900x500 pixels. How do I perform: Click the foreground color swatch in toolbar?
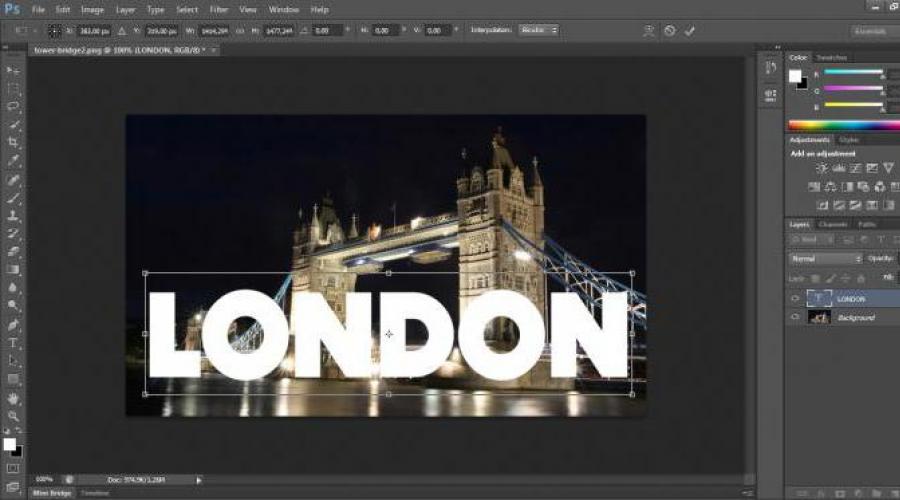coord(9,444)
